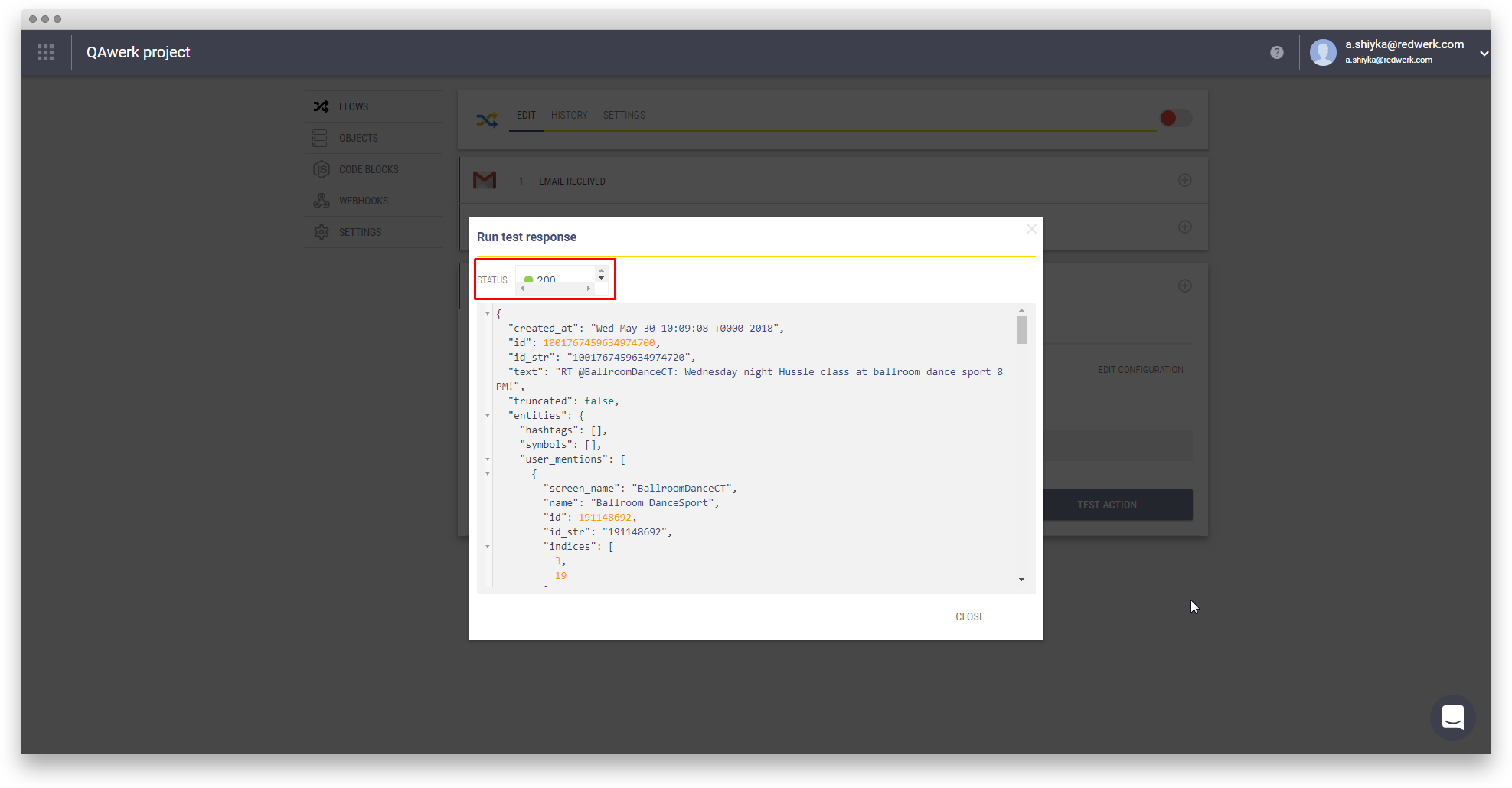
Task: Expand the account dropdown chevron
Action: [1484, 53]
